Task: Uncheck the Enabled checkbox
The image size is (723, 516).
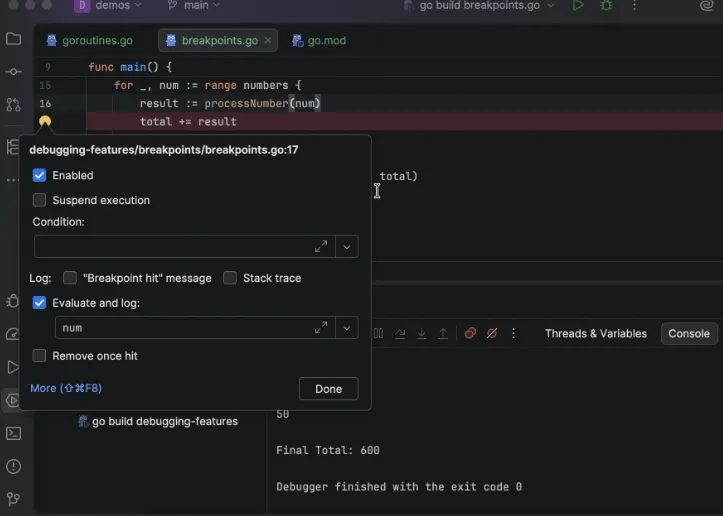Action: click(x=39, y=175)
